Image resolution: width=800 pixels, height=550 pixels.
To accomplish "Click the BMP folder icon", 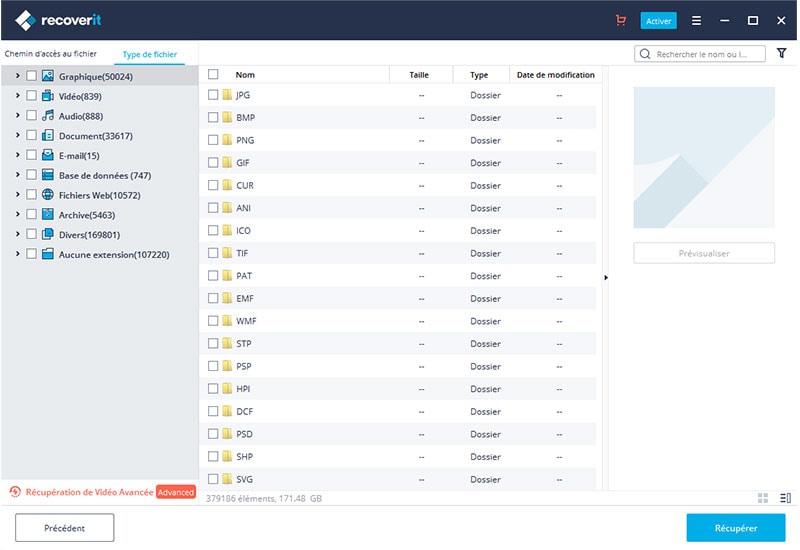I will point(227,117).
